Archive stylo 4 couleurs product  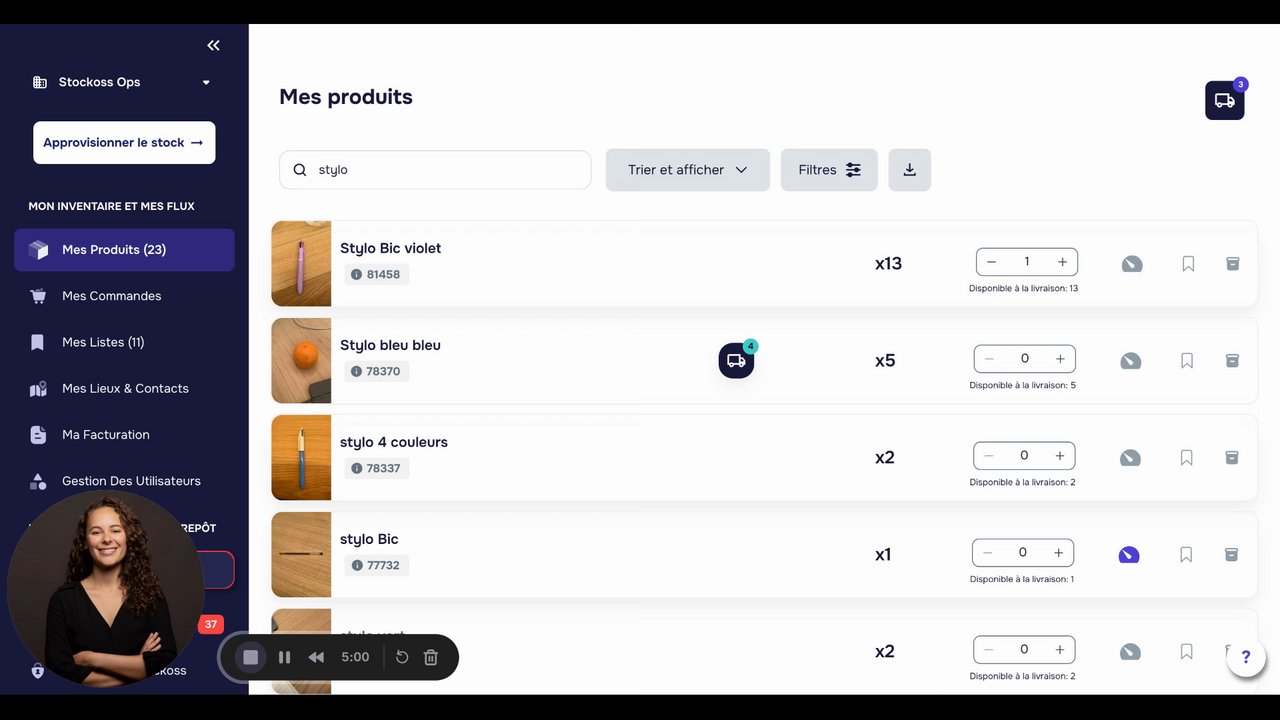(1232, 458)
